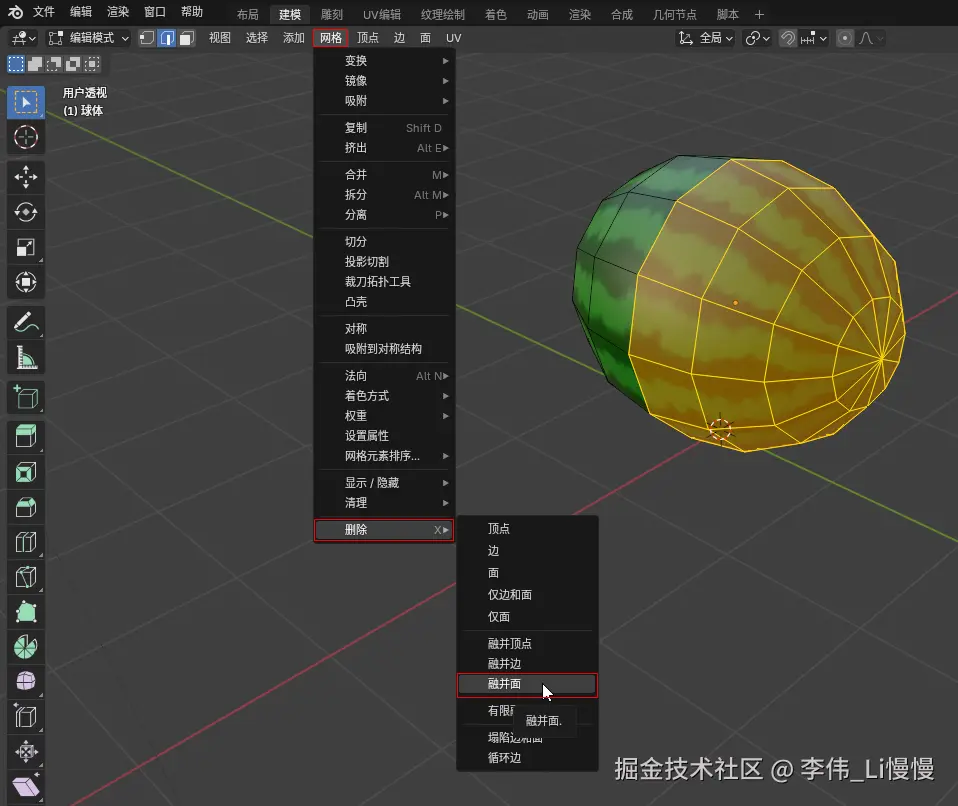Image resolution: width=958 pixels, height=806 pixels.
Task: Select the Loop Cut tool
Action: click(x=26, y=541)
